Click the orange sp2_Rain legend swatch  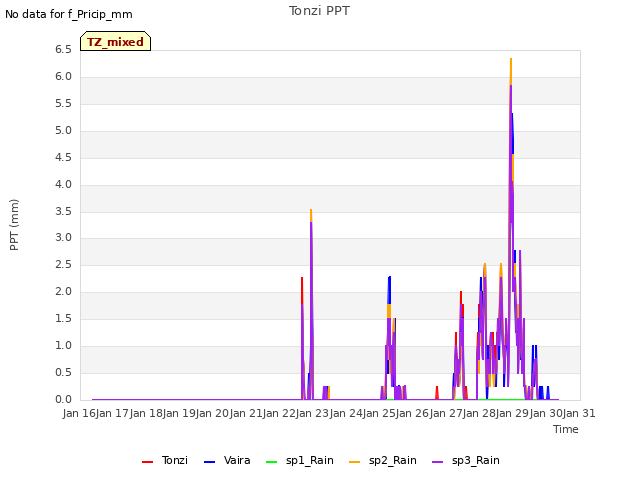355,462
